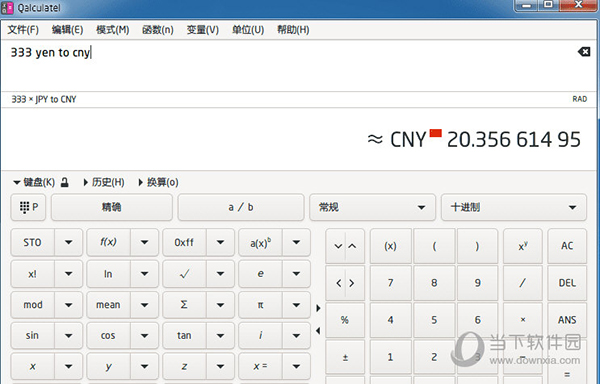Open the 文件(F) menu

pos(23,30)
